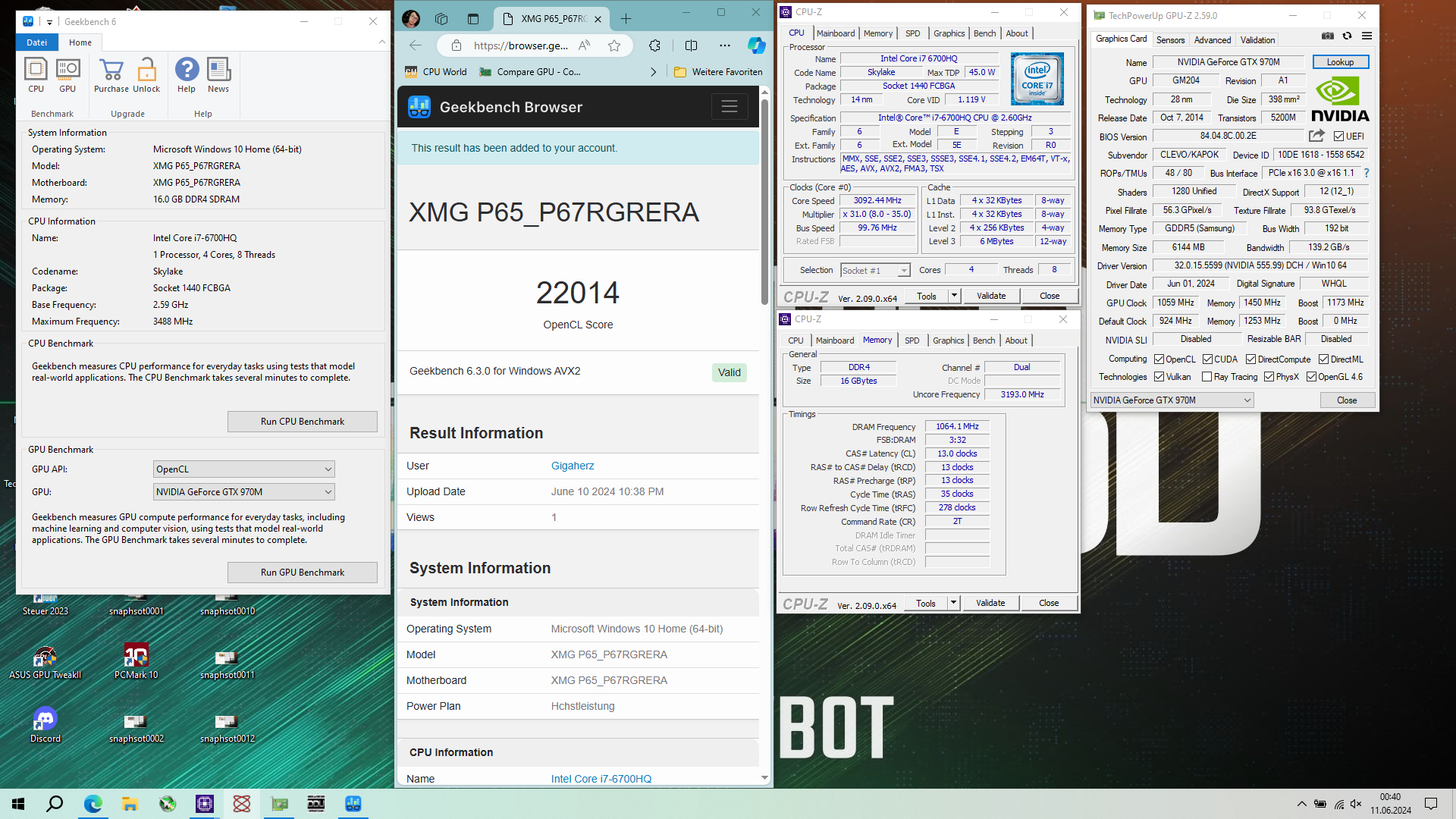Open PCMark 10 desktop shortcut
1456x819 pixels.
click(136, 661)
